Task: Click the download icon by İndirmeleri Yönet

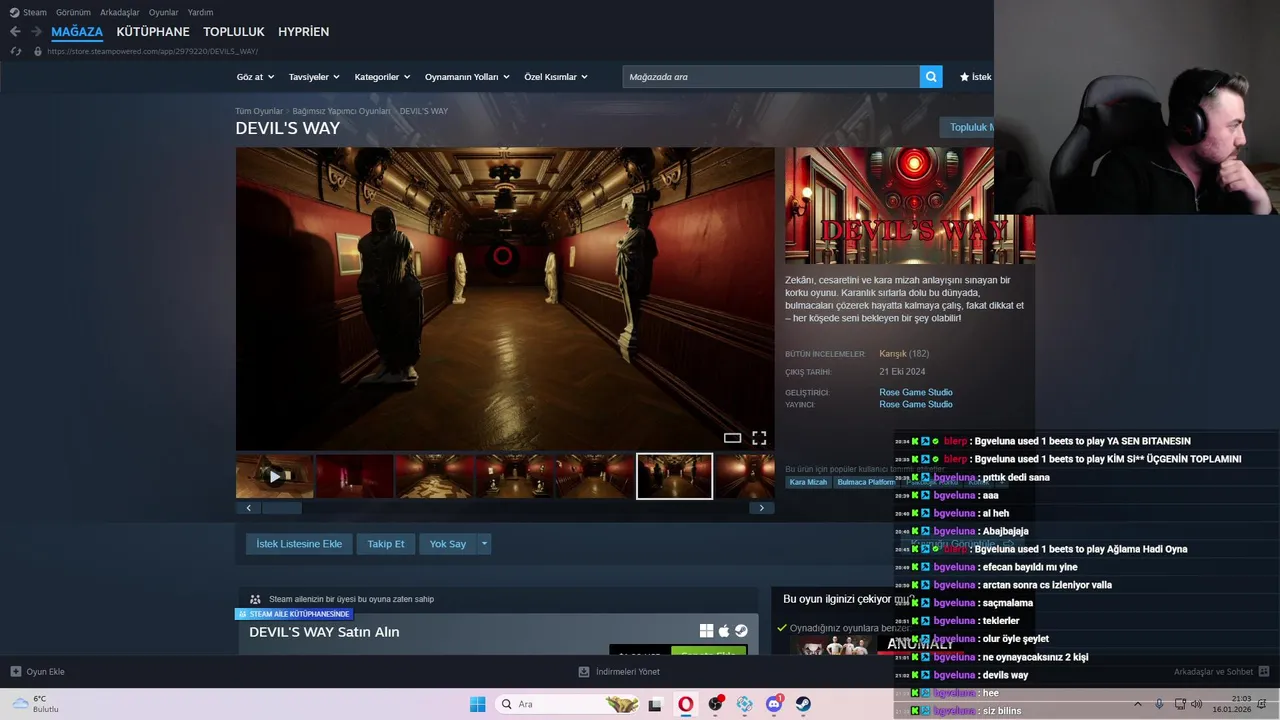Action: pos(585,672)
